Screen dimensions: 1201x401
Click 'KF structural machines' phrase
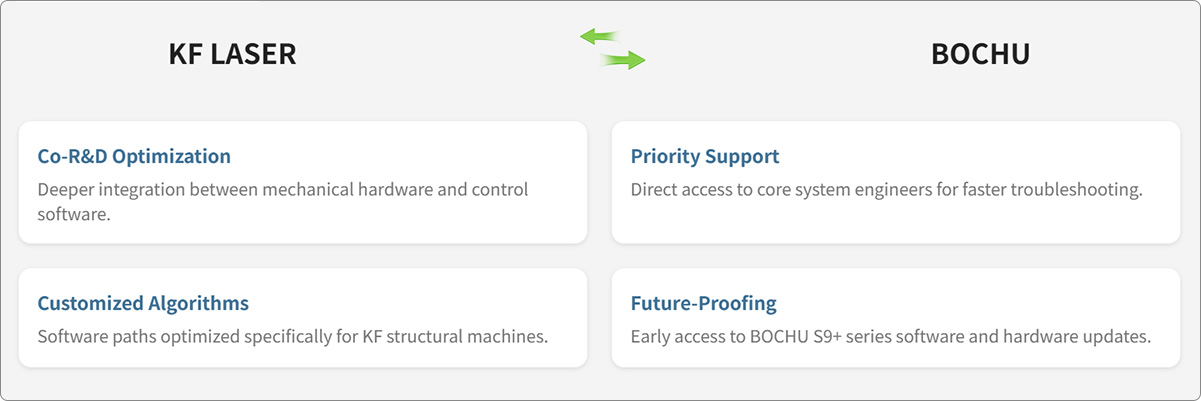coord(457,336)
